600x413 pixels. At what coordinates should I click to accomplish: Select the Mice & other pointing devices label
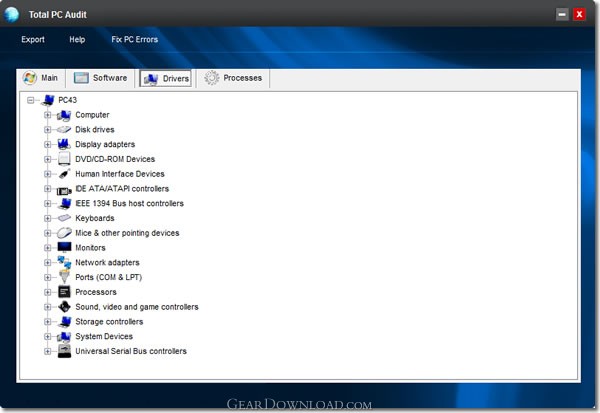click(x=127, y=233)
